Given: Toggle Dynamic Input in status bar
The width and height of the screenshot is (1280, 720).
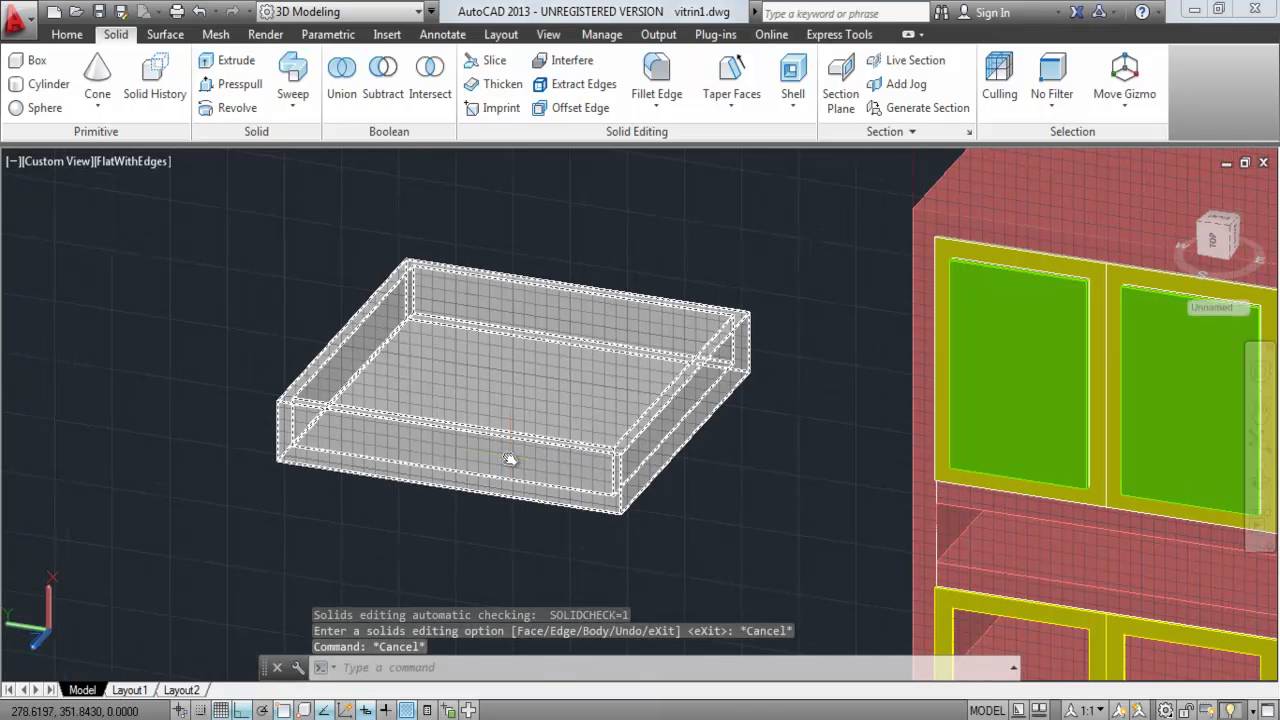Looking at the screenshot, I should (364, 710).
